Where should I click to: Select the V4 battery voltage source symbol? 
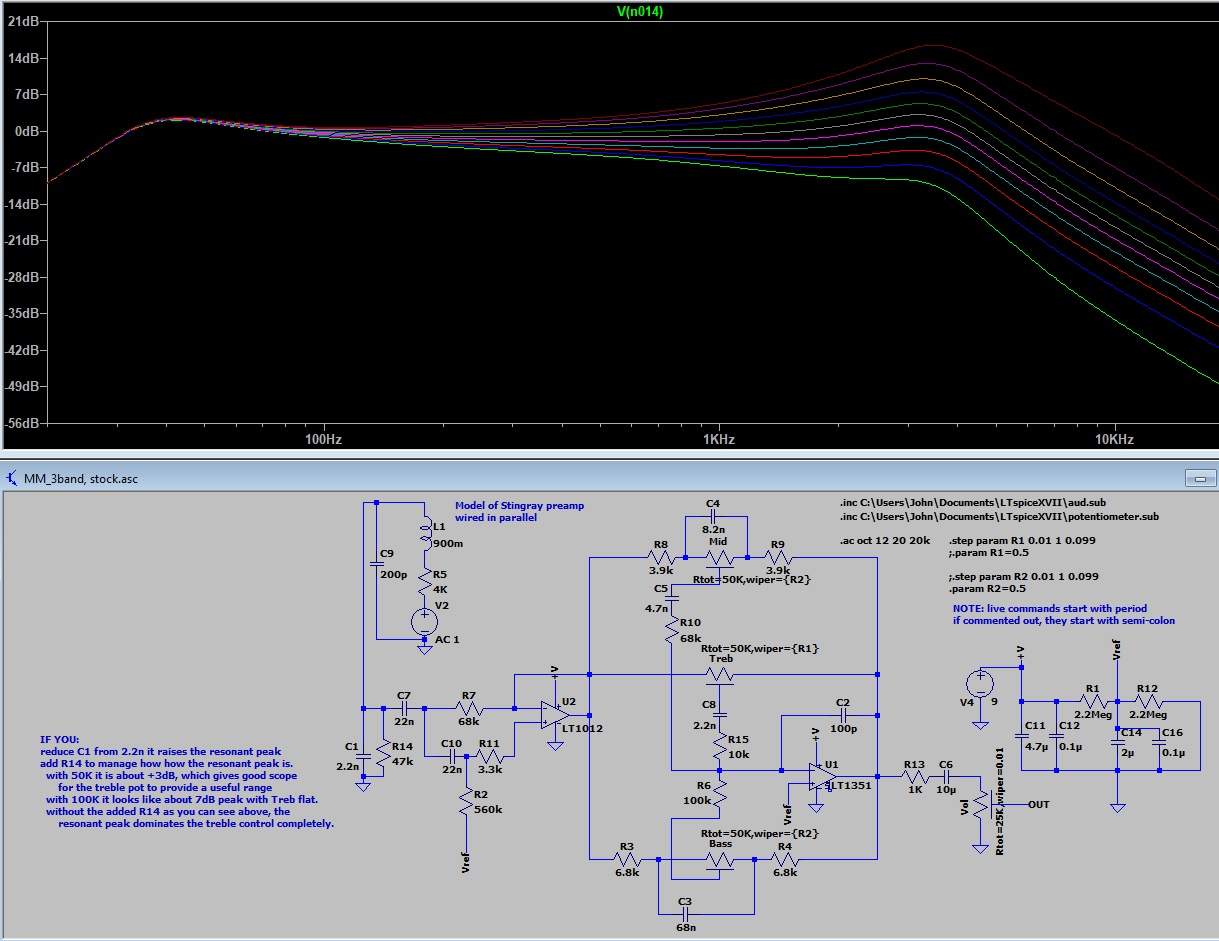pos(980,684)
